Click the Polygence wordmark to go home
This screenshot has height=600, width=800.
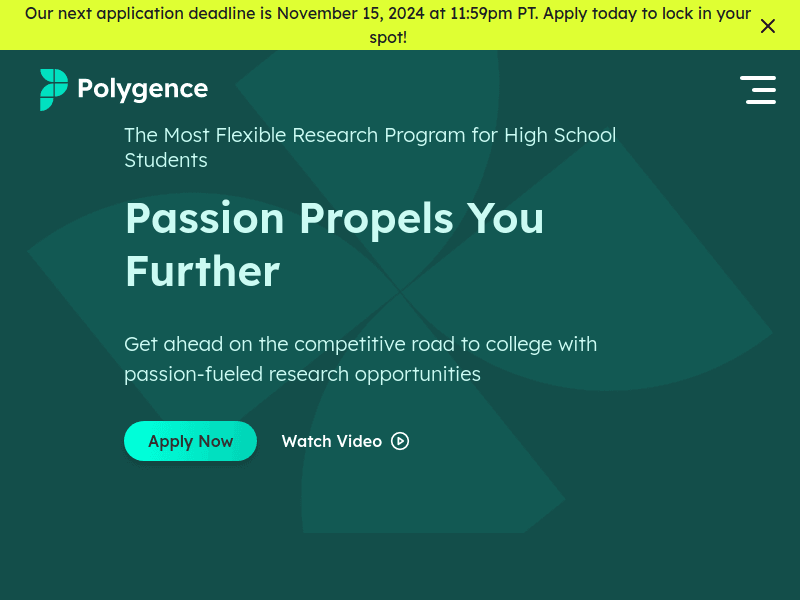[143, 89]
